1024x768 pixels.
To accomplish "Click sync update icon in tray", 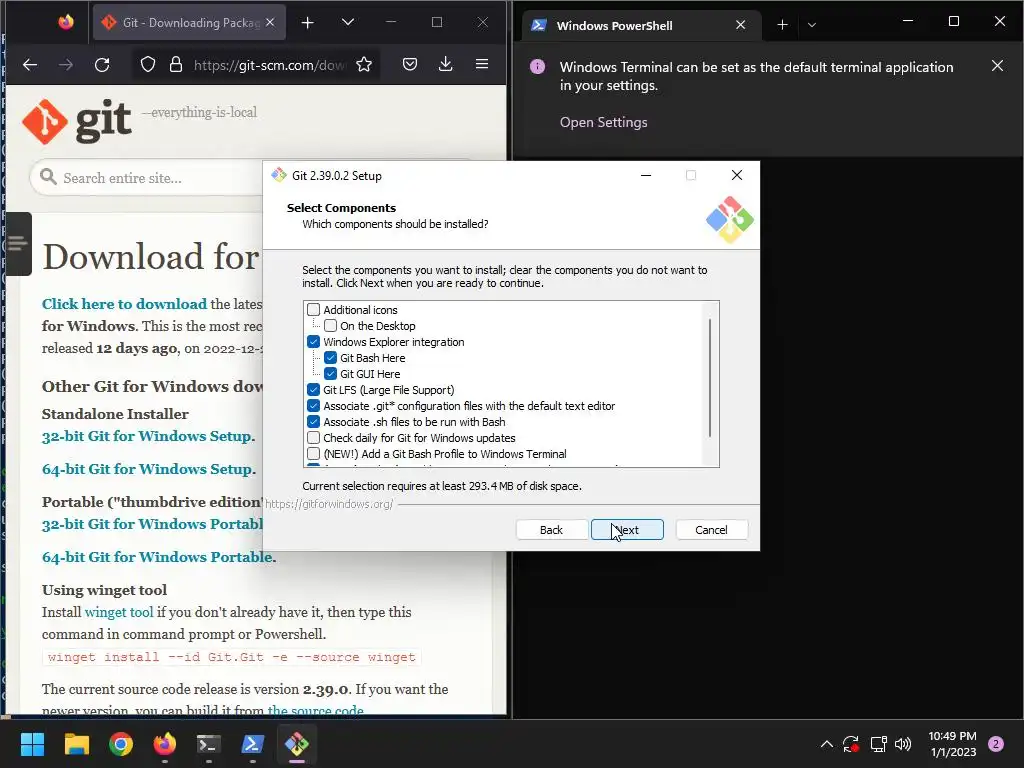I will click(x=851, y=744).
